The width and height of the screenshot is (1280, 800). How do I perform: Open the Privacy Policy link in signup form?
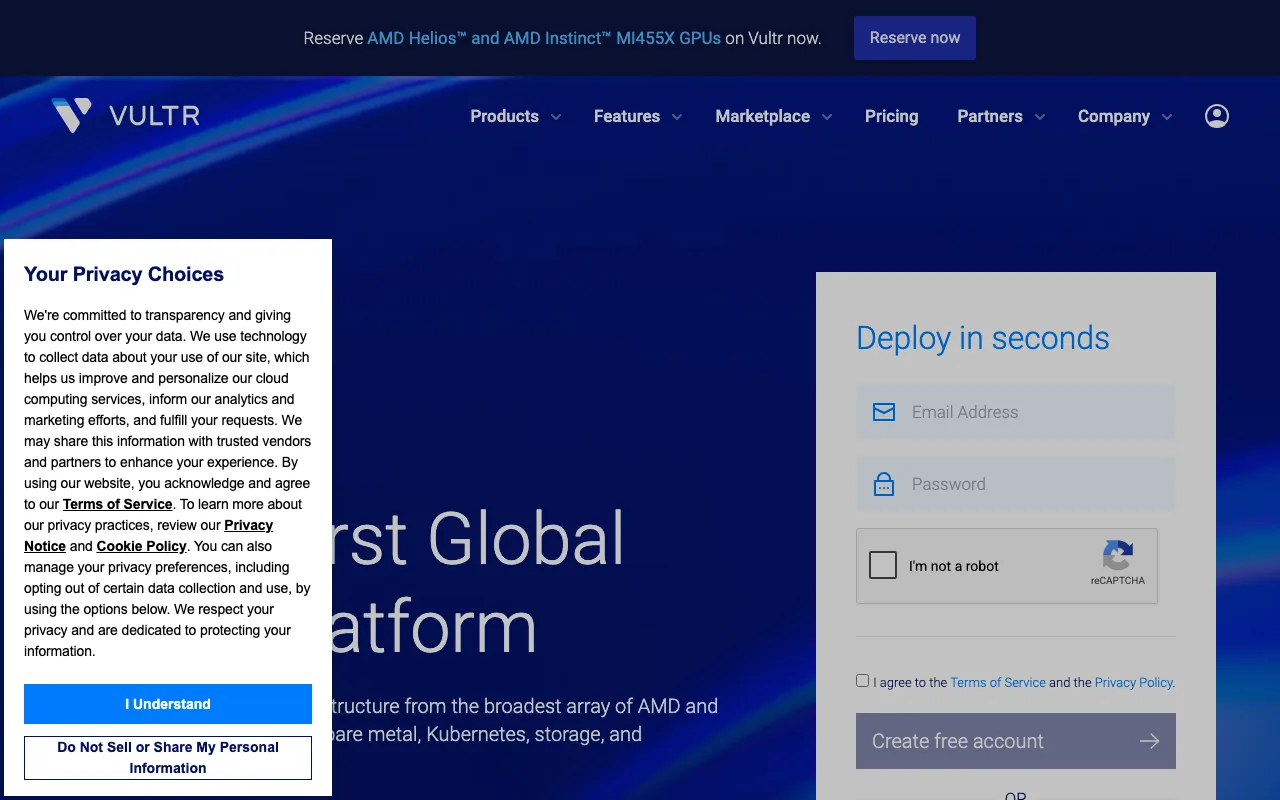click(x=1134, y=682)
